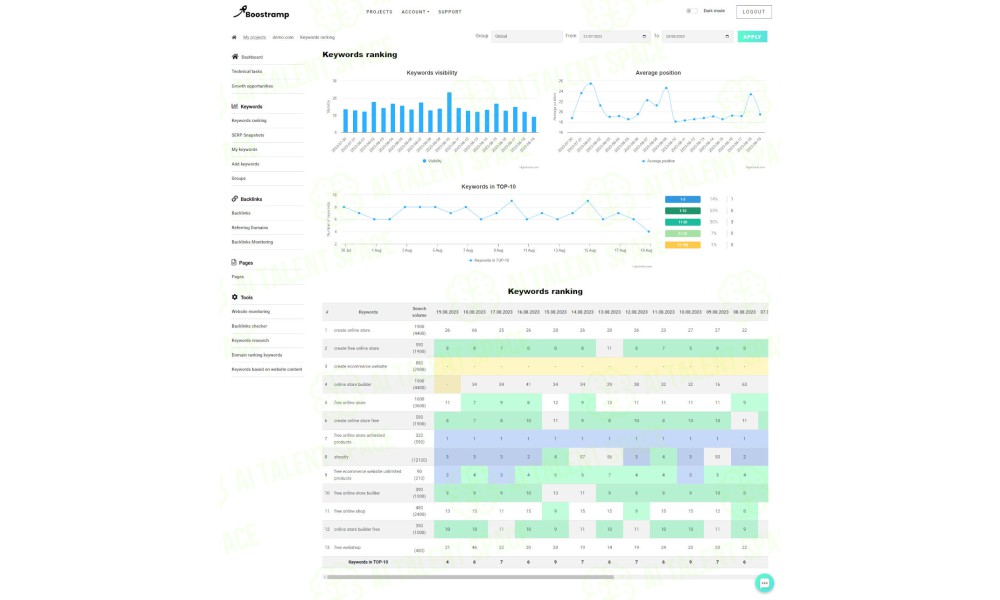This screenshot has width=1000, height=600.
Task: Click the Pages document icon in the sidebar
Action: pyautogui.click(x=234, y=262)
